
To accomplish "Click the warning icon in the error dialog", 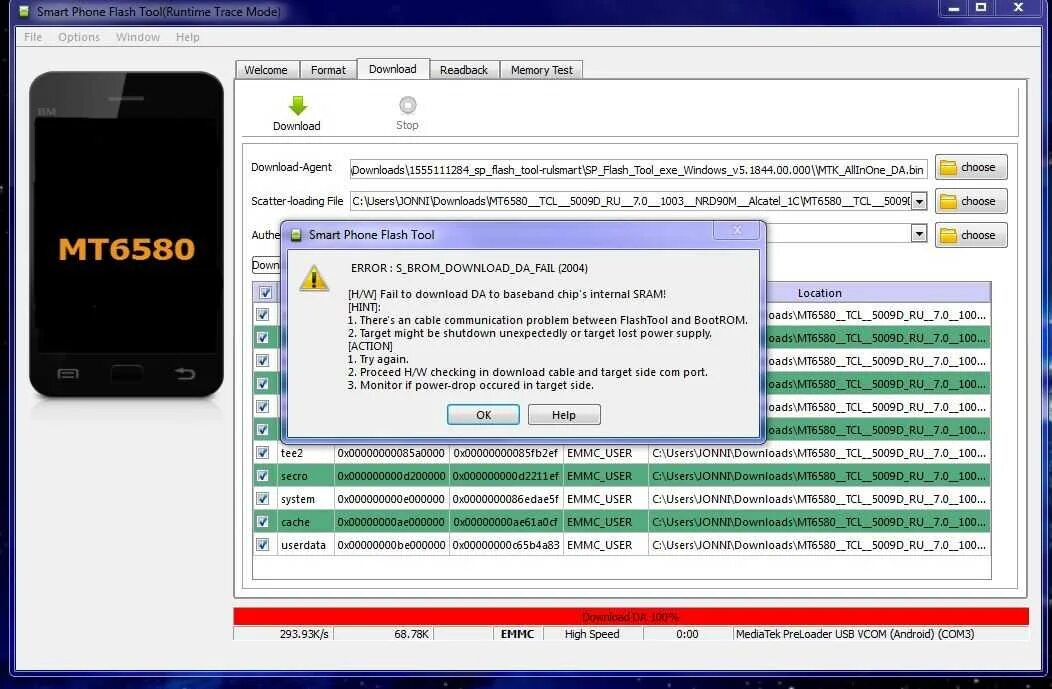I will tap(314, 278).
